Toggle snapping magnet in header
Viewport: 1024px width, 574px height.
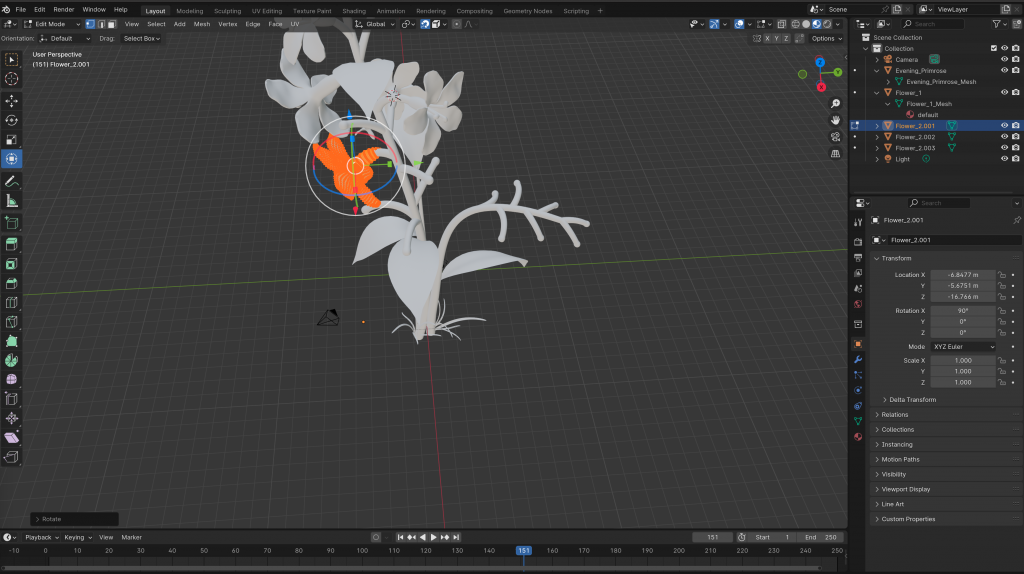pyautogui.click(x=425, y=24)
